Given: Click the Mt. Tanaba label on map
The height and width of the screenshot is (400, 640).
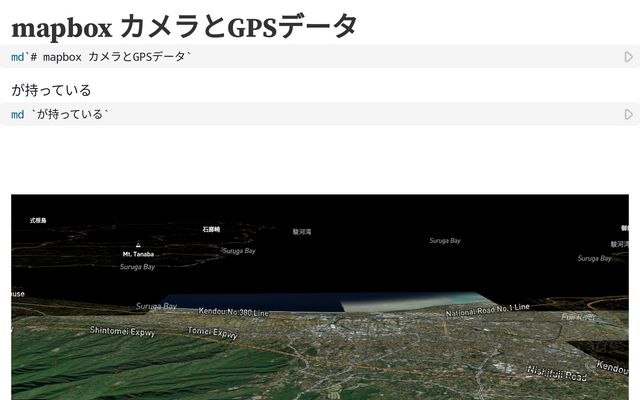Looking at the screenshot, I should pyautogui.click(x=138, y=254).
